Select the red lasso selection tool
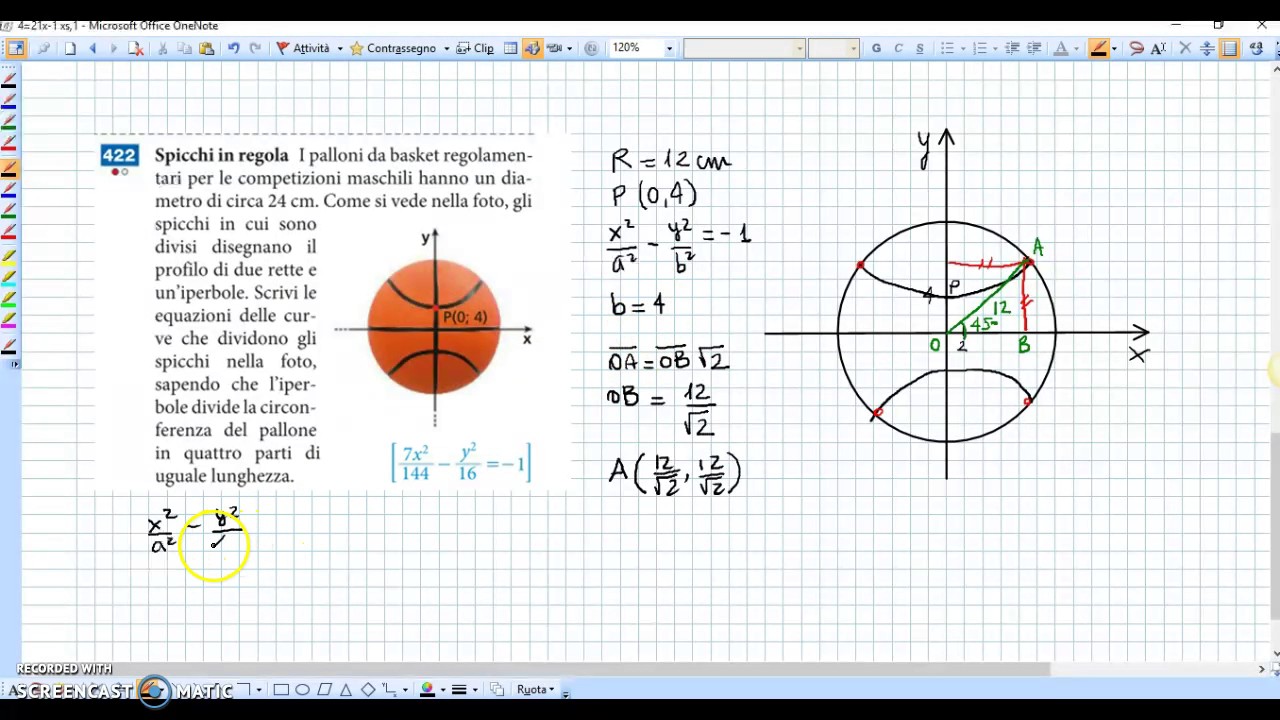Viewport: 1280px width, 720px height. 1136,48
